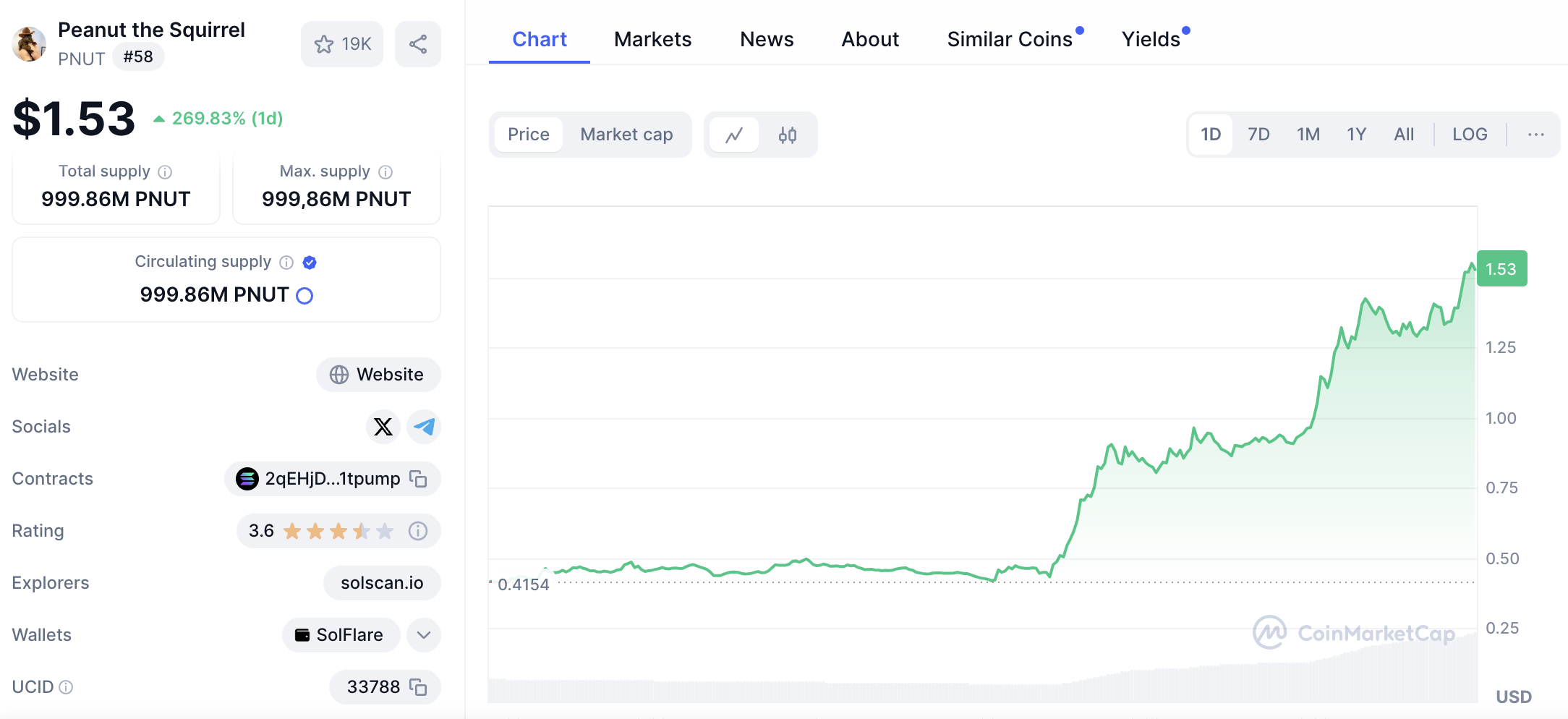Click the star watchlist icon showing 19K
The image size is (1568, 719).
(x=341, y=44)
